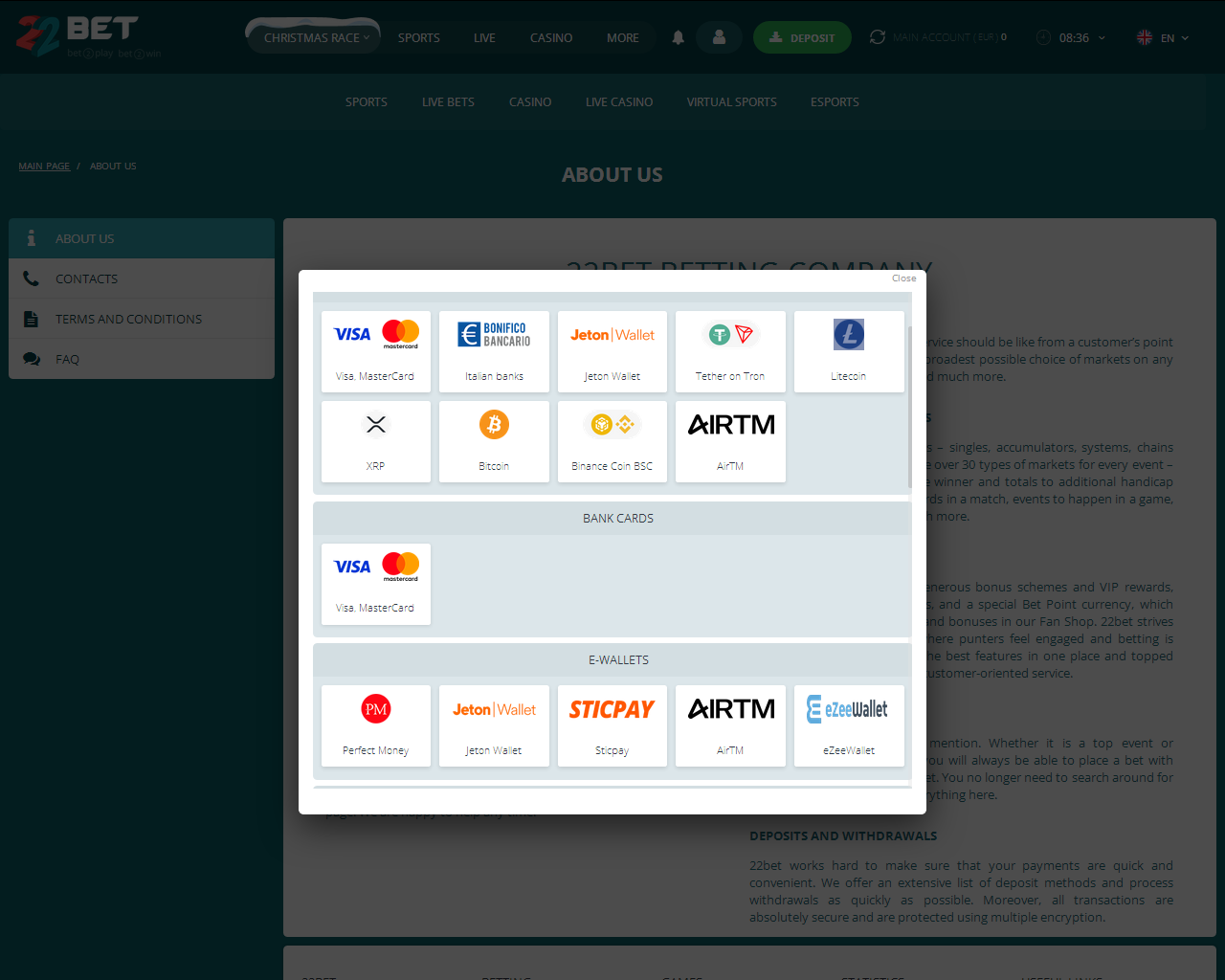Go to Casino in the secondary nav
1225x980 pixels.
(x=530, y=101)
